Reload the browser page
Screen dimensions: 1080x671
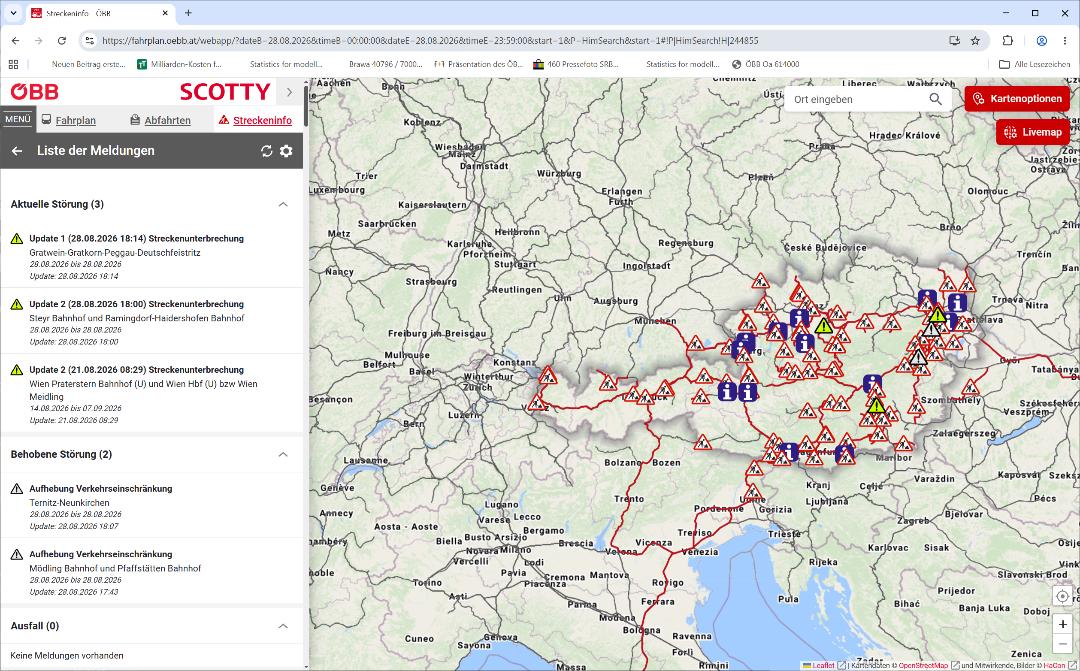pyautogui.click(x=61, y=41)
